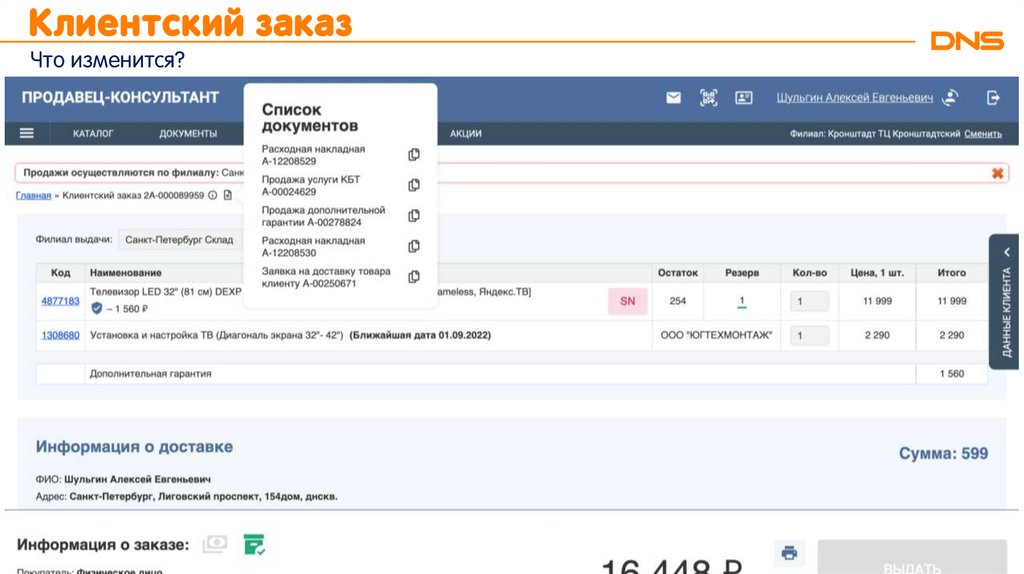Open product code 1308680 link

pyautogui.click(x=60, y=335)
